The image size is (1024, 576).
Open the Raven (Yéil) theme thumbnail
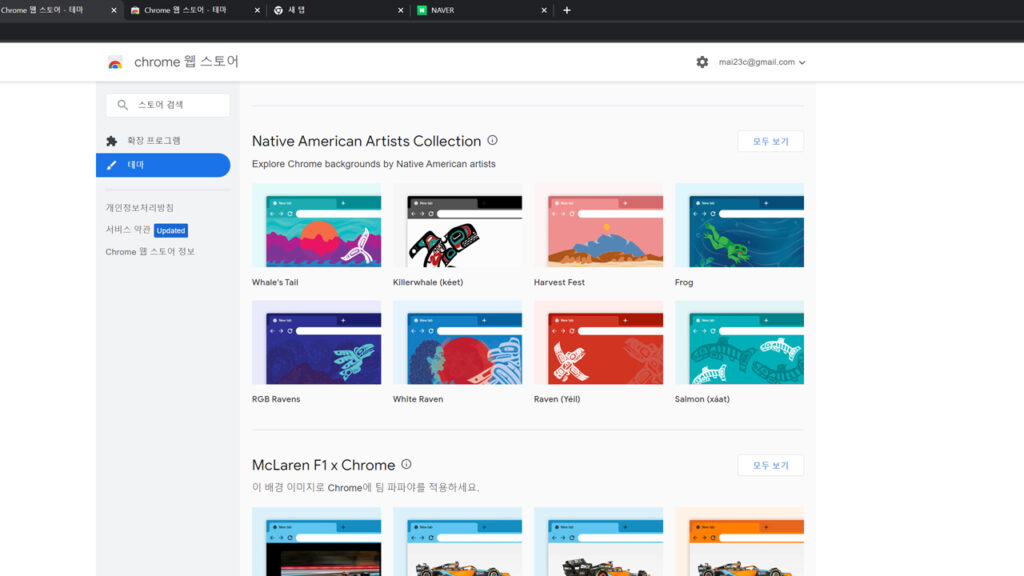pos(599,342)
